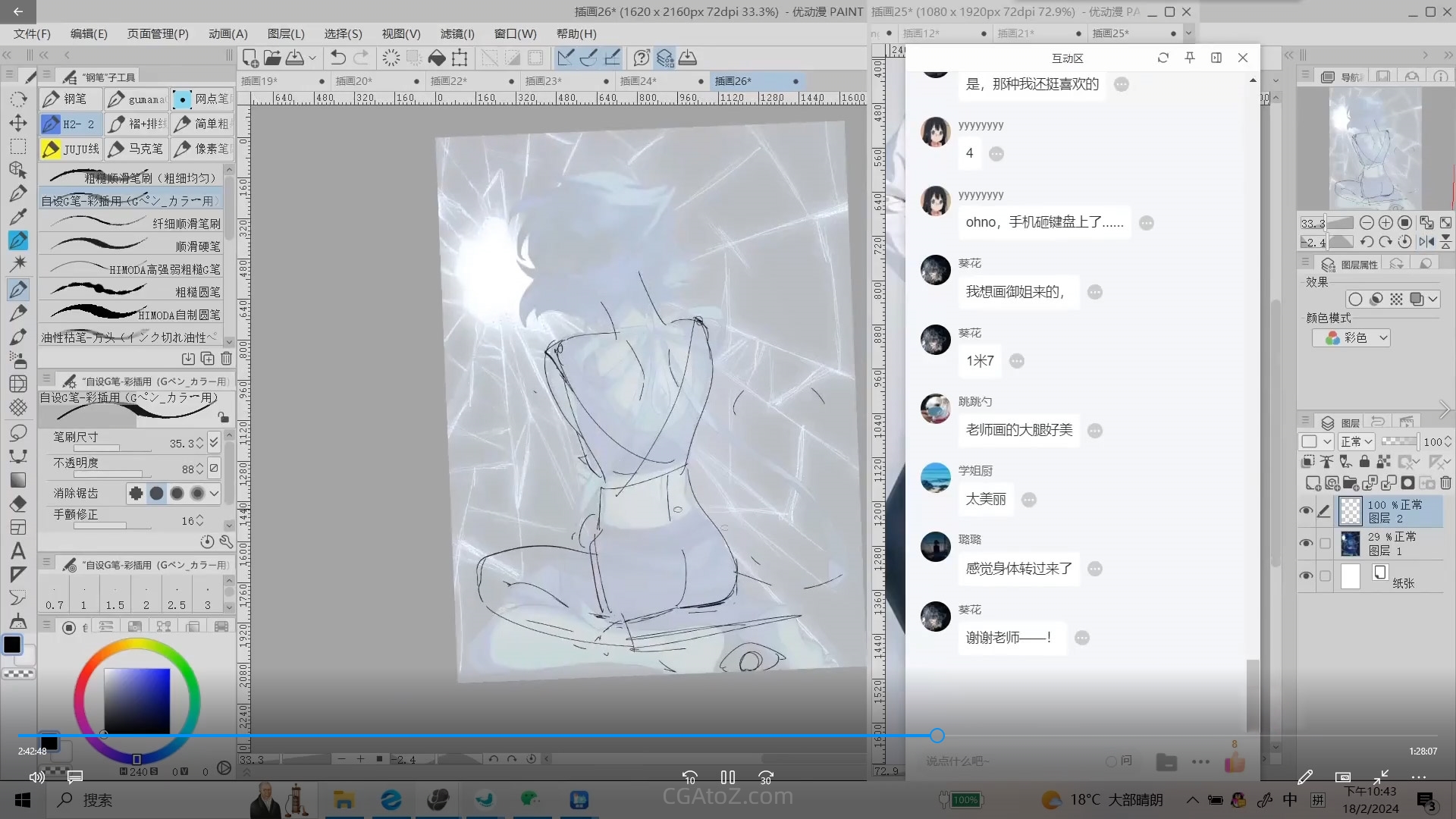The width and height of the screenshot is (1456, 819).
Task: Toggle visibility of 图层 1 layer
Action: pos(1306,543)
